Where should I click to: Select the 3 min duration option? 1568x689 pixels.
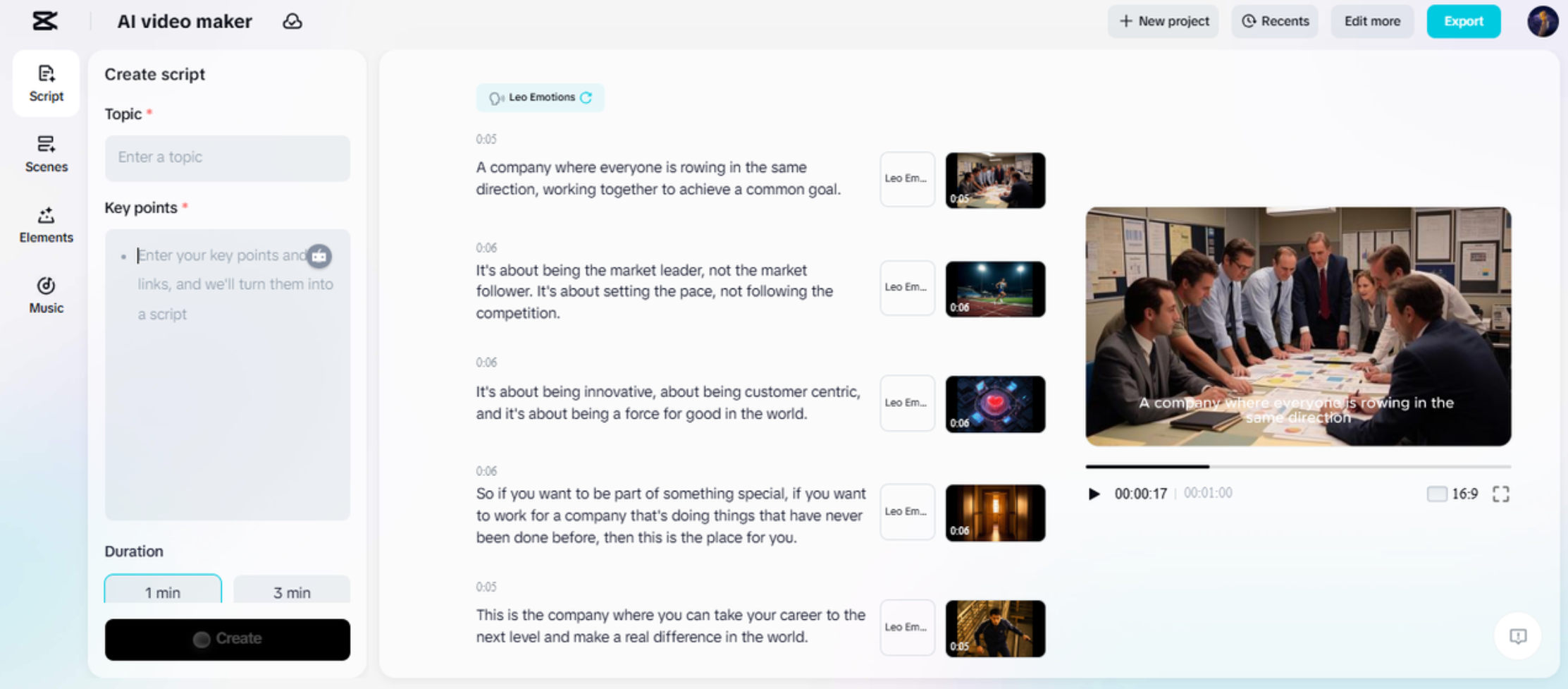(x=292, y=590)
